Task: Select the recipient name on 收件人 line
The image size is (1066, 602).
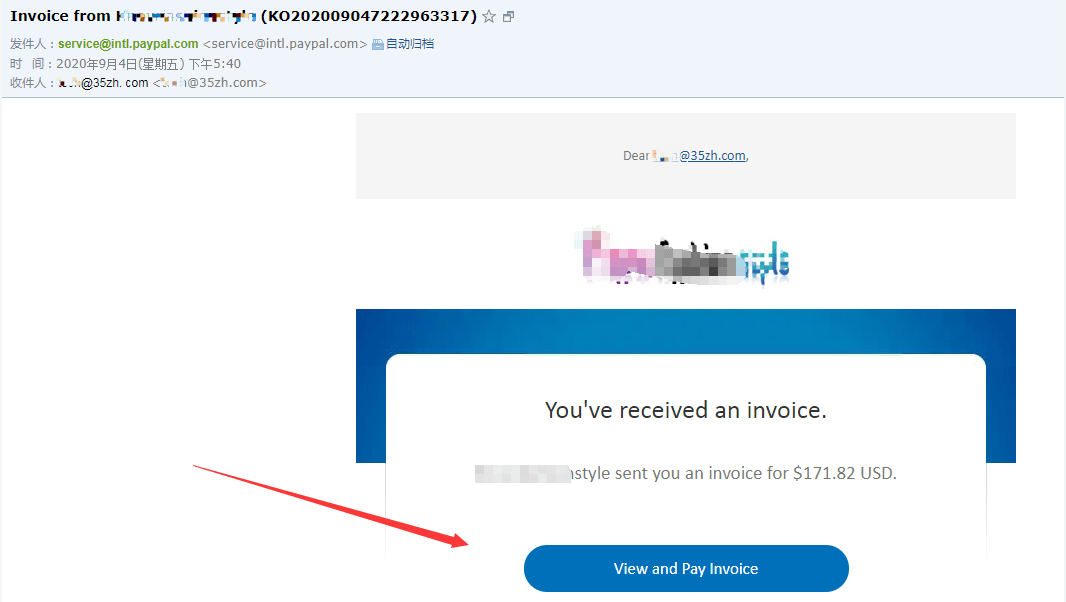Action: tap(103, 83)
